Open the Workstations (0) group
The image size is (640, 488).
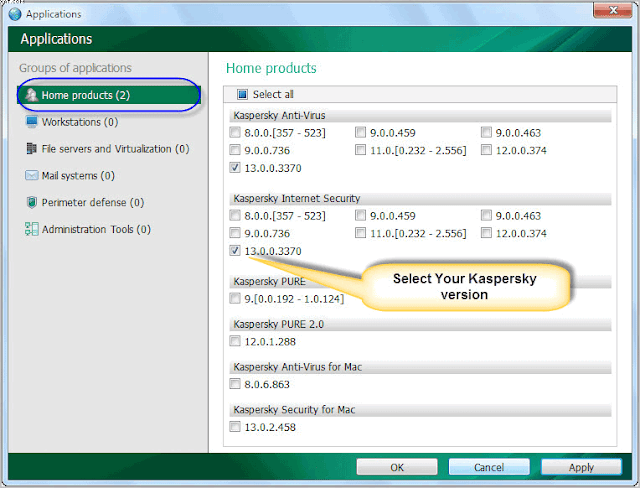click(80, 122)
